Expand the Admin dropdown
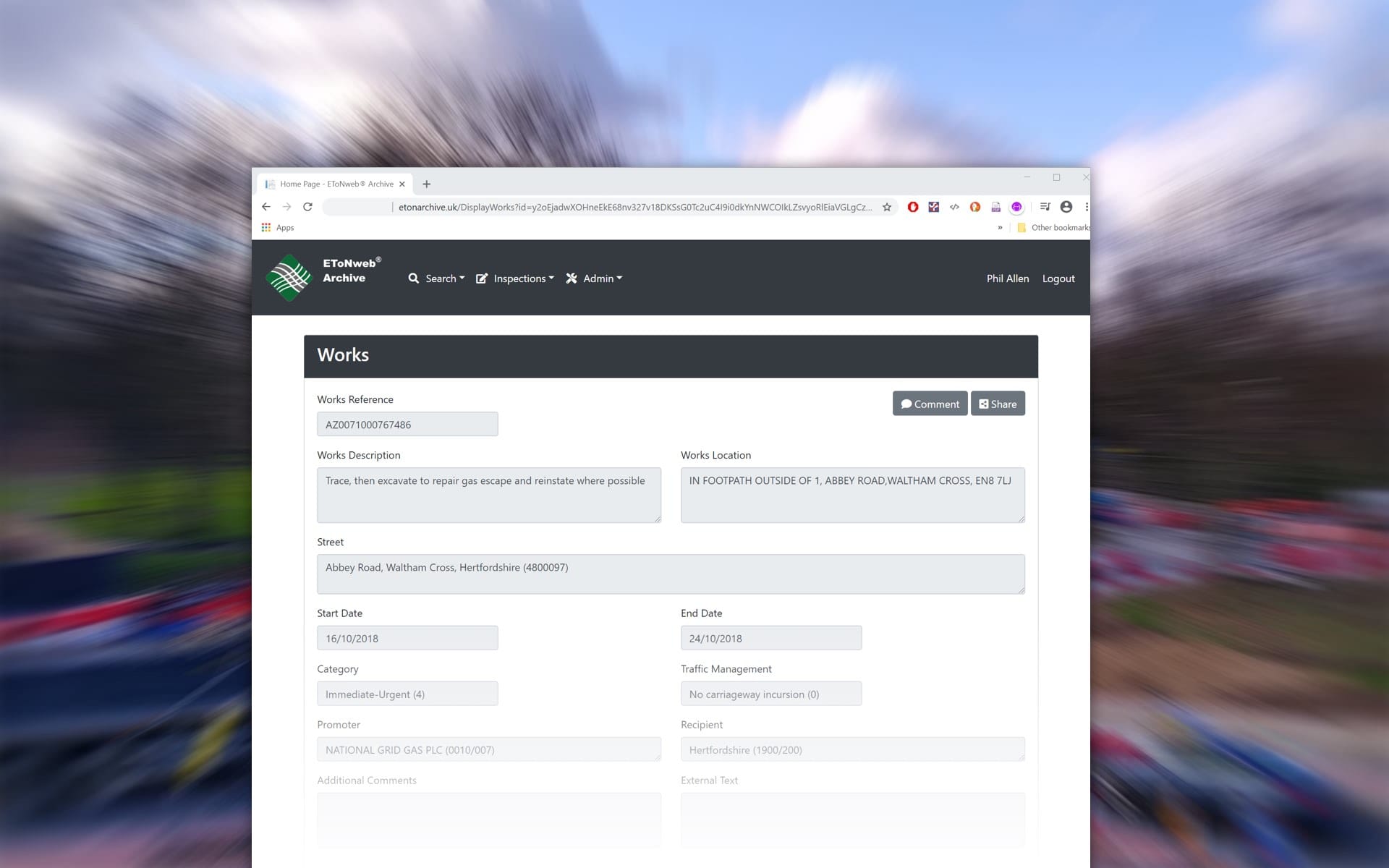 click(599, 278)
